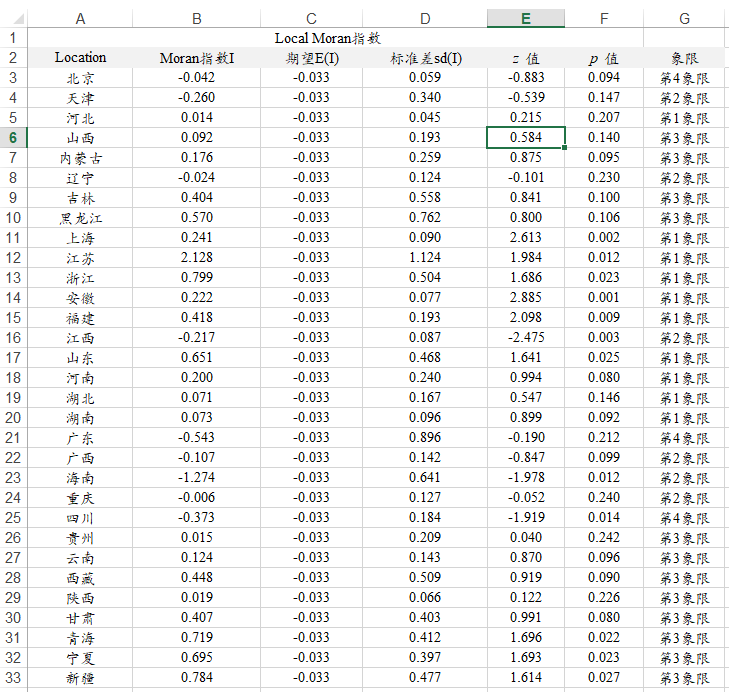
Task: Select the p value cell 0.001
Action: click(x=604, y=298)
